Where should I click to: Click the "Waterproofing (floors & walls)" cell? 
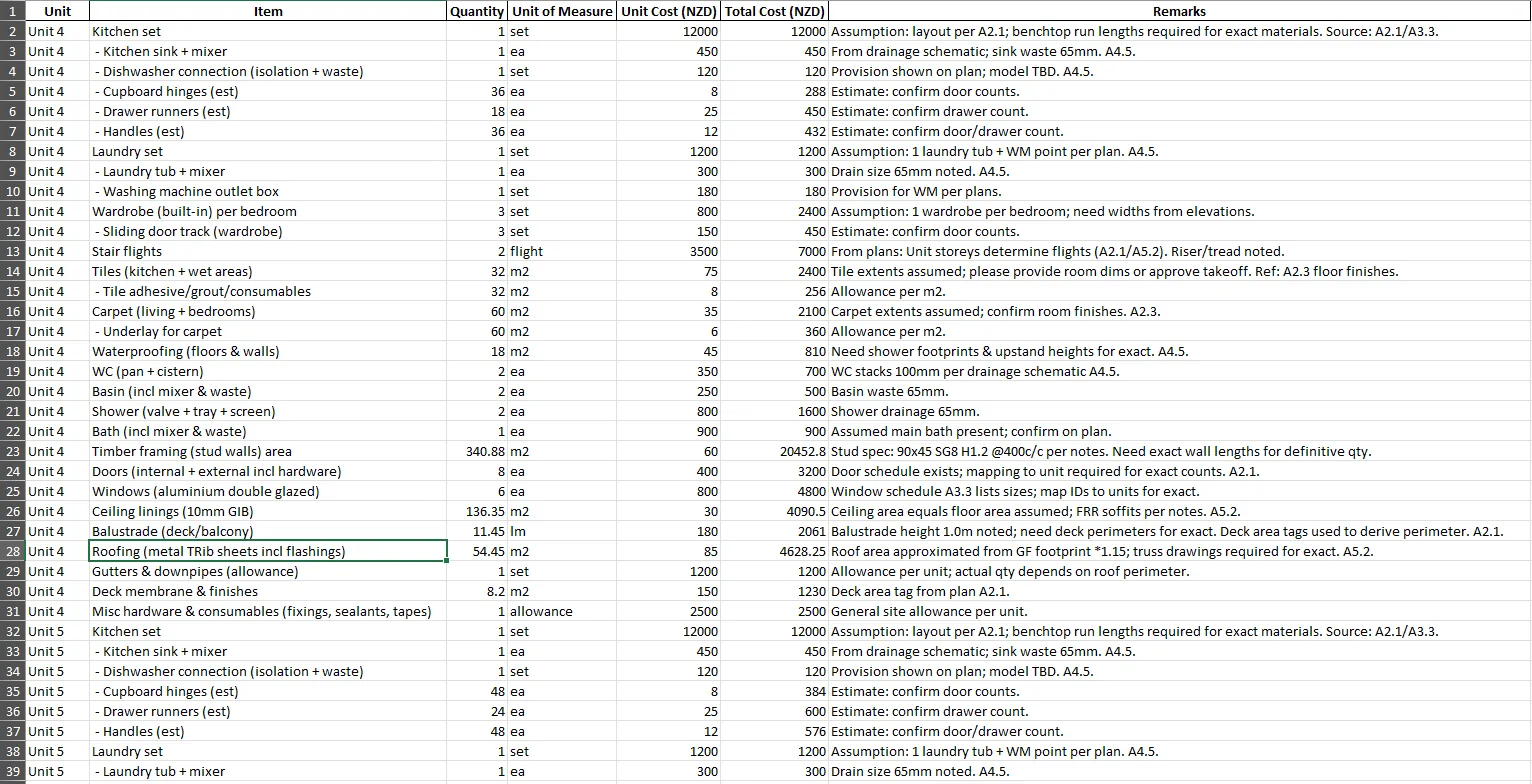point(268,351)
